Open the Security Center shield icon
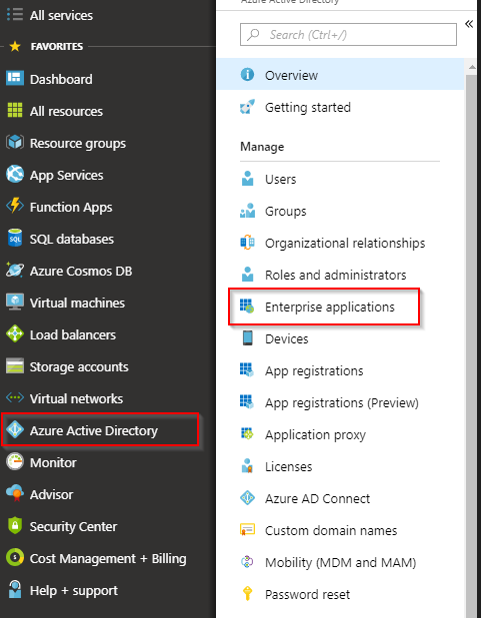This screenshot has height=618, width=481. [x=15, y=525]
